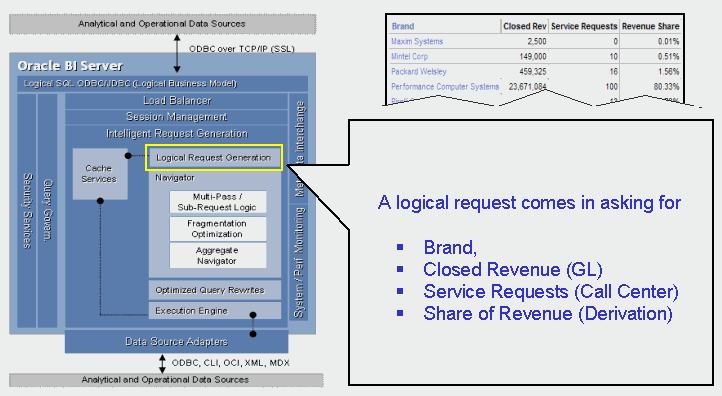Click the Brand, bullet in callout
The height and width of the screenshot is (396, 722).
[450, 248]
